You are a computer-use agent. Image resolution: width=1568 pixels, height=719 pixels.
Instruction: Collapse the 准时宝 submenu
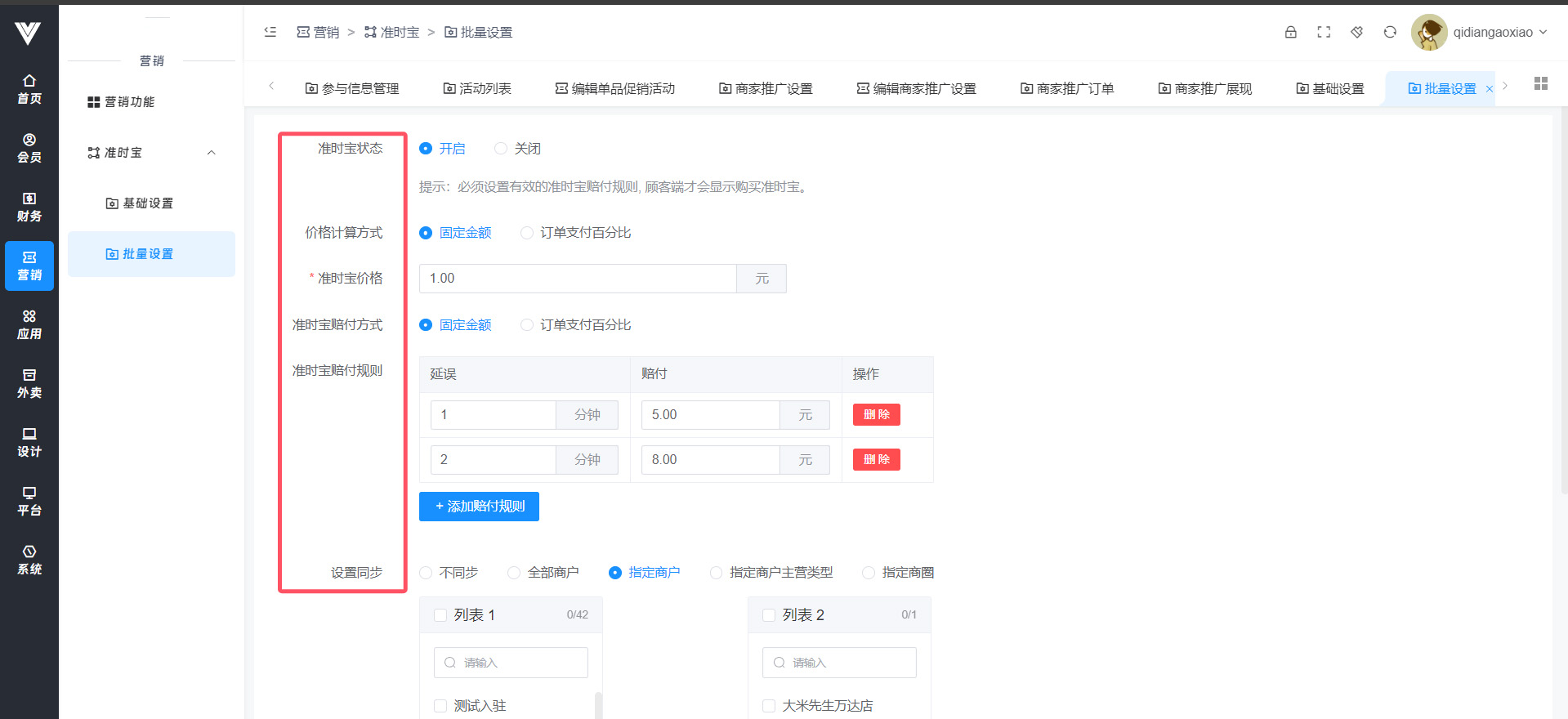(212, 153)
